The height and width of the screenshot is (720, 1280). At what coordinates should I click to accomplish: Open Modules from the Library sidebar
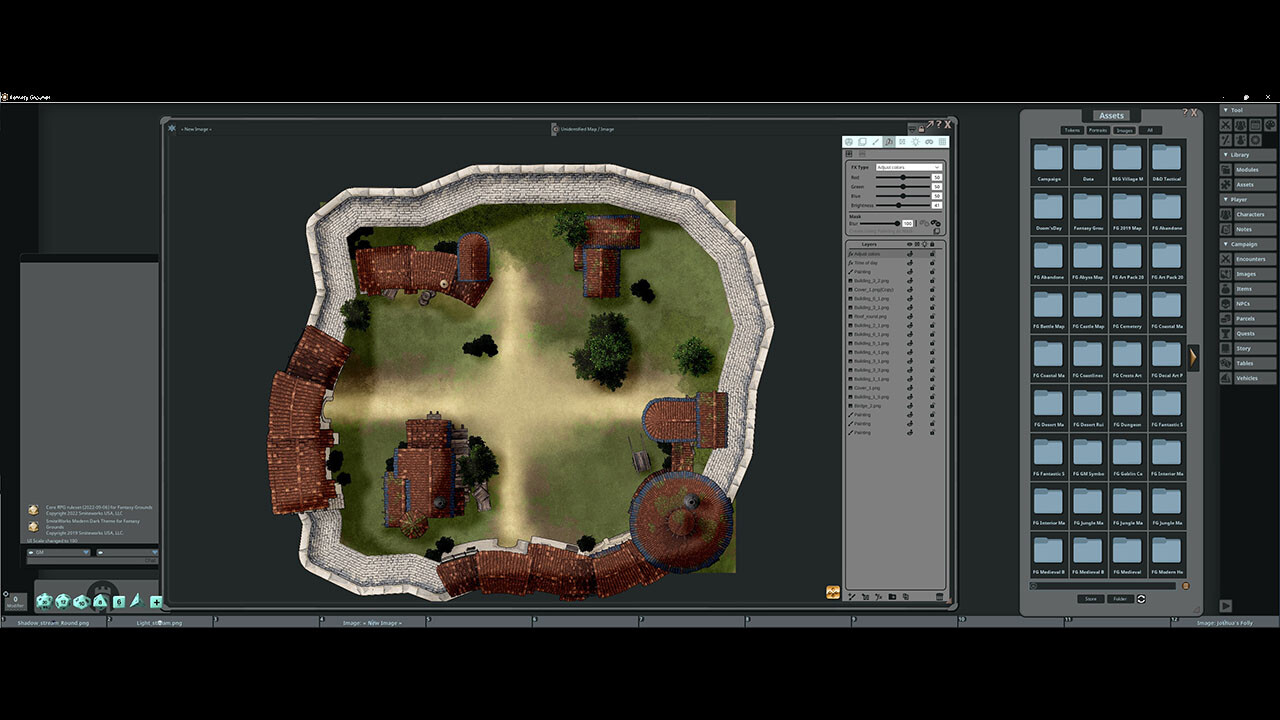[x=1248, y=169]
